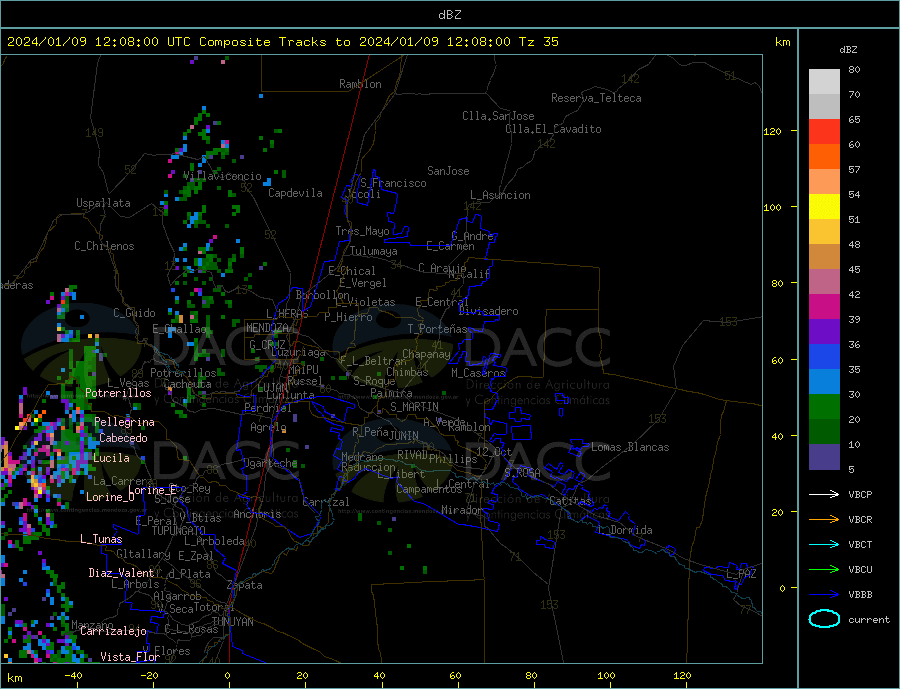Click the Composite Tracks timestamp header
900x689 pixels.
coord(282,42)
